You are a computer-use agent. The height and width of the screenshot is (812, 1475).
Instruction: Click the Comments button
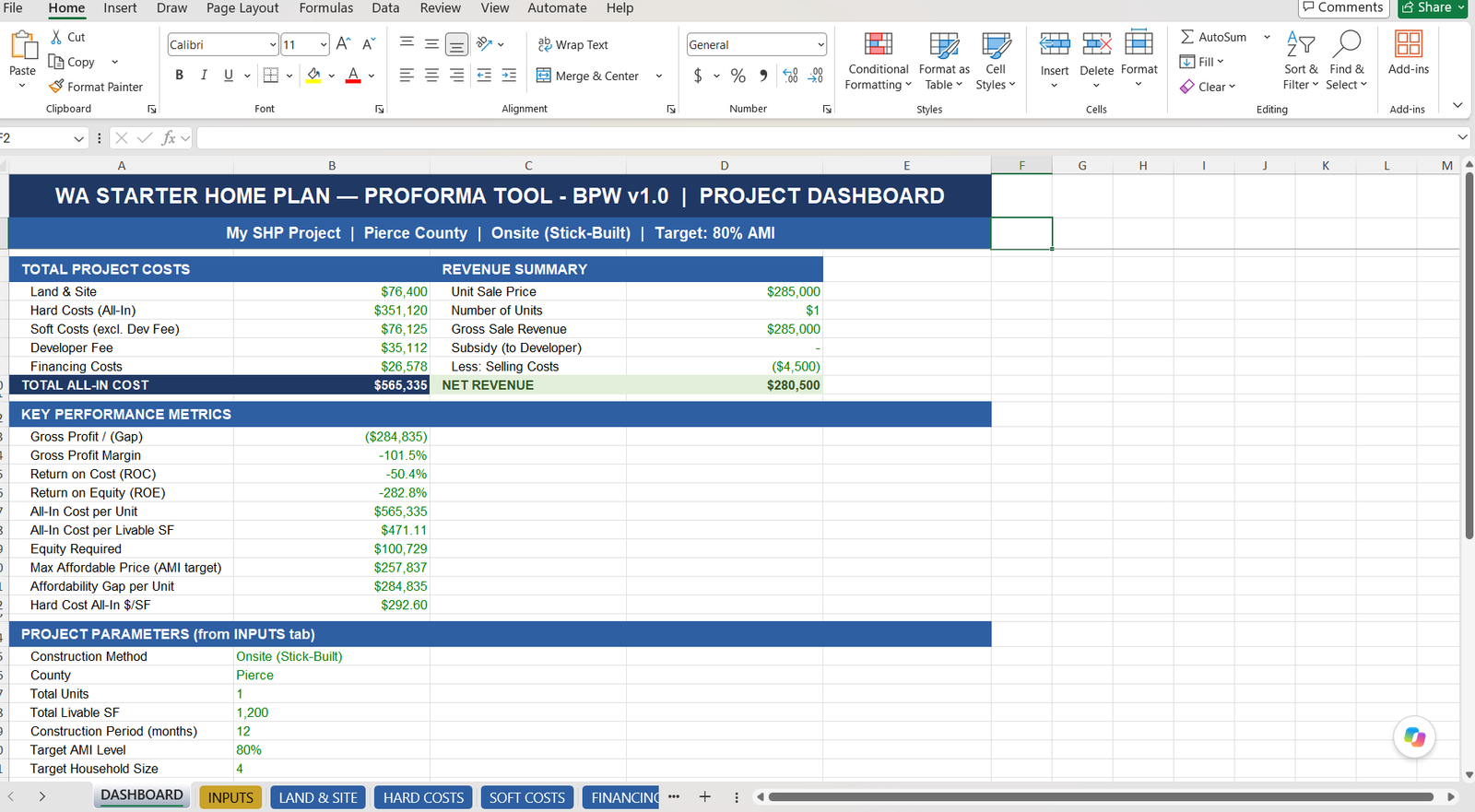[1344, 7]
